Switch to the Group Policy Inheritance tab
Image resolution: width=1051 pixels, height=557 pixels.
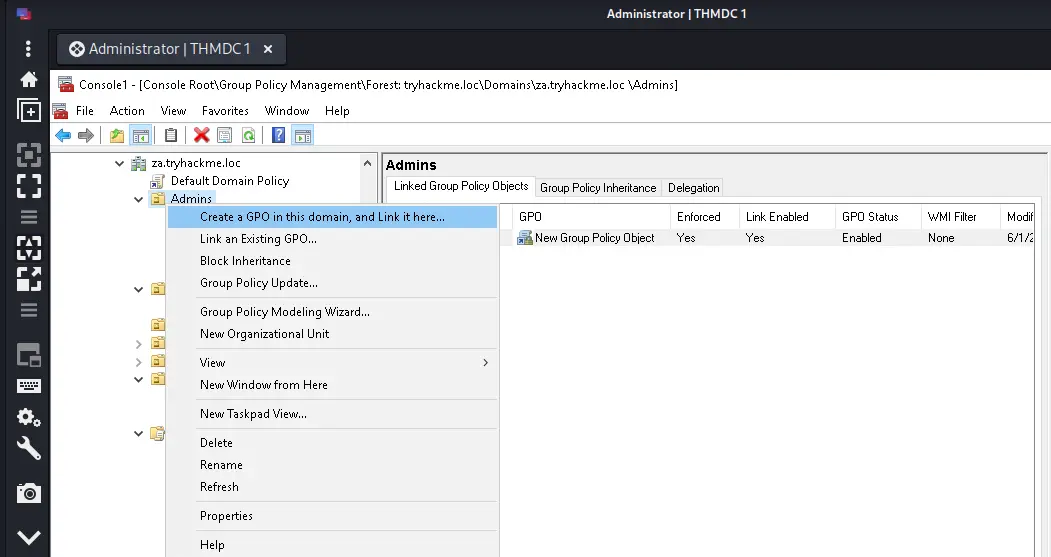pos(598,188)
